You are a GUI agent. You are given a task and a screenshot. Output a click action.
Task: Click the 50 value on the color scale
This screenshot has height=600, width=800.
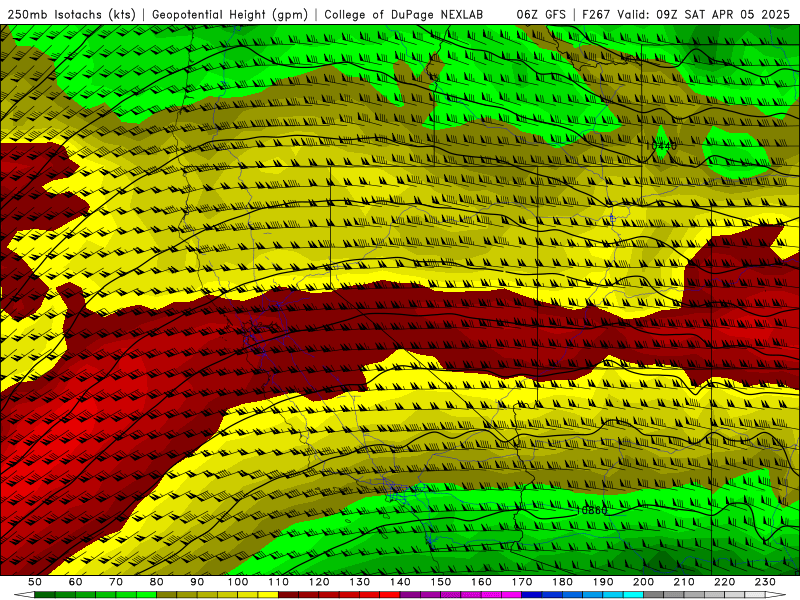pos(35,582)
